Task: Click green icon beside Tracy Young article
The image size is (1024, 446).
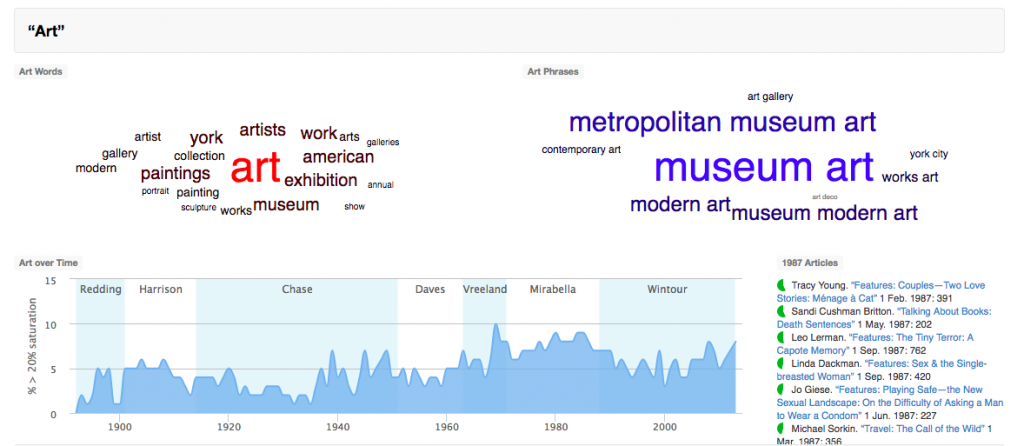Action: [x=782, y=285]
